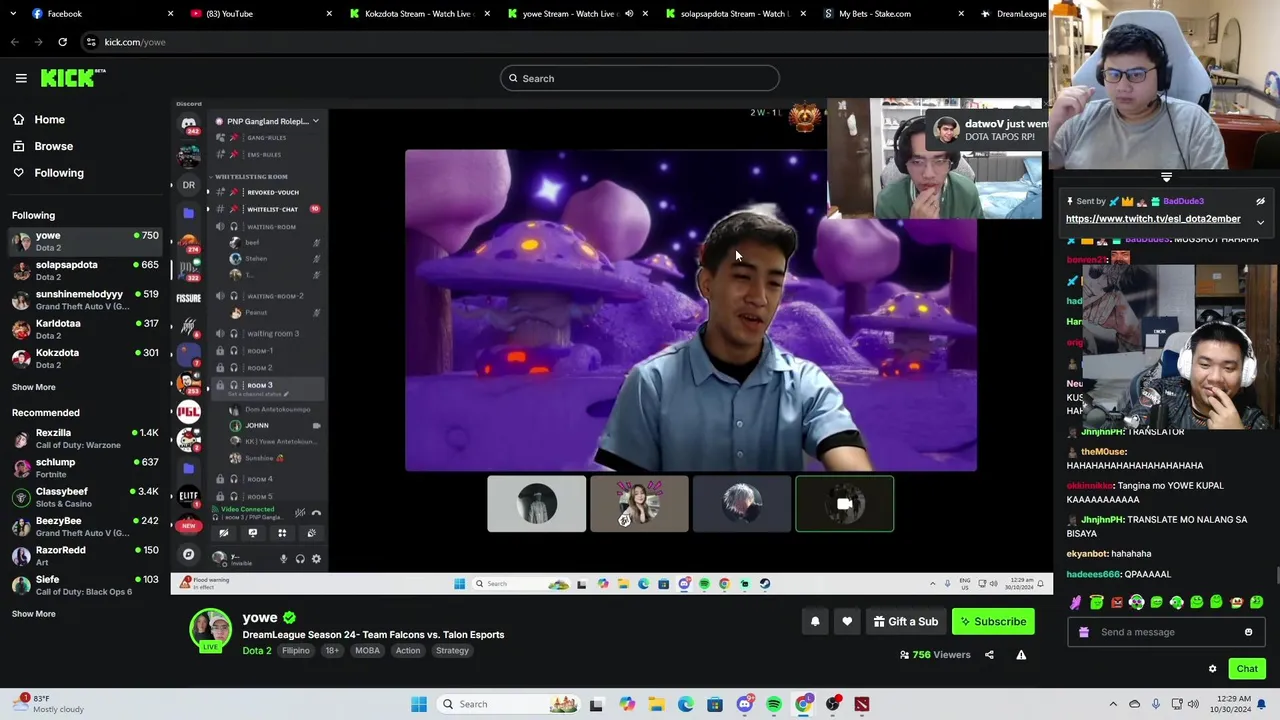Open gift icon in chat input
1280x720 pixels.
(1083, 632)
